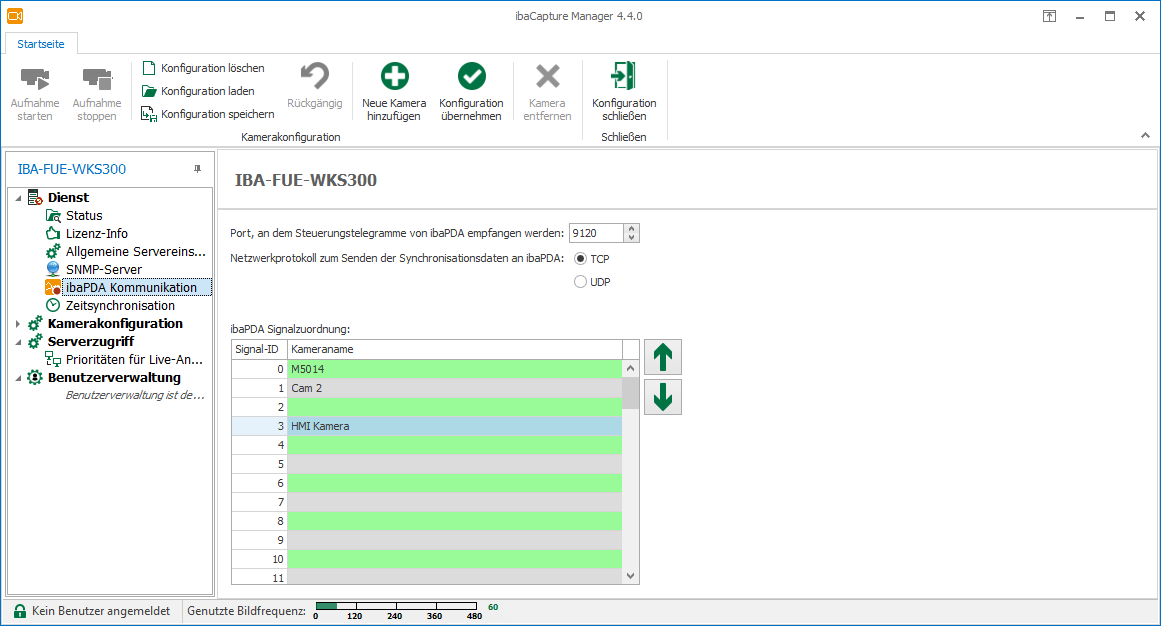1161x626 pixels.
Task: Collapse the ribbon with the chevron
Action: [x=1145, y=135]
